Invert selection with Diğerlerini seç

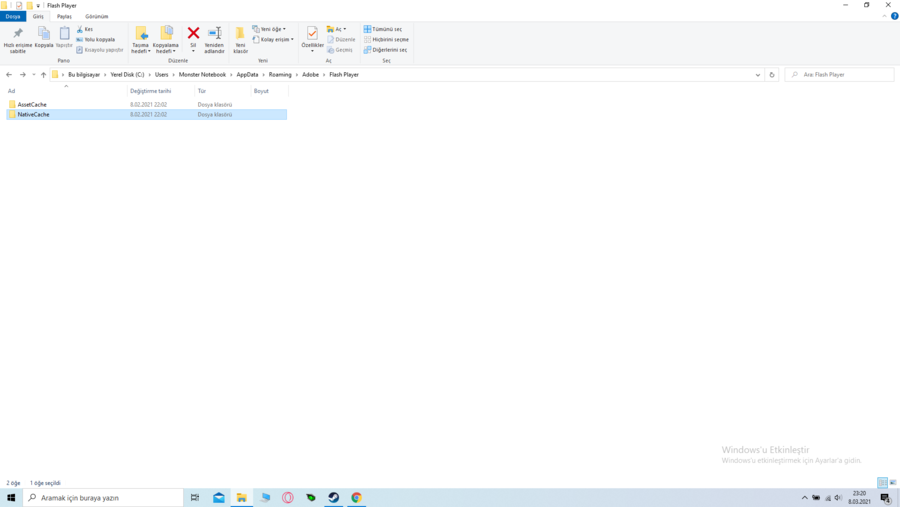point(385,50)
